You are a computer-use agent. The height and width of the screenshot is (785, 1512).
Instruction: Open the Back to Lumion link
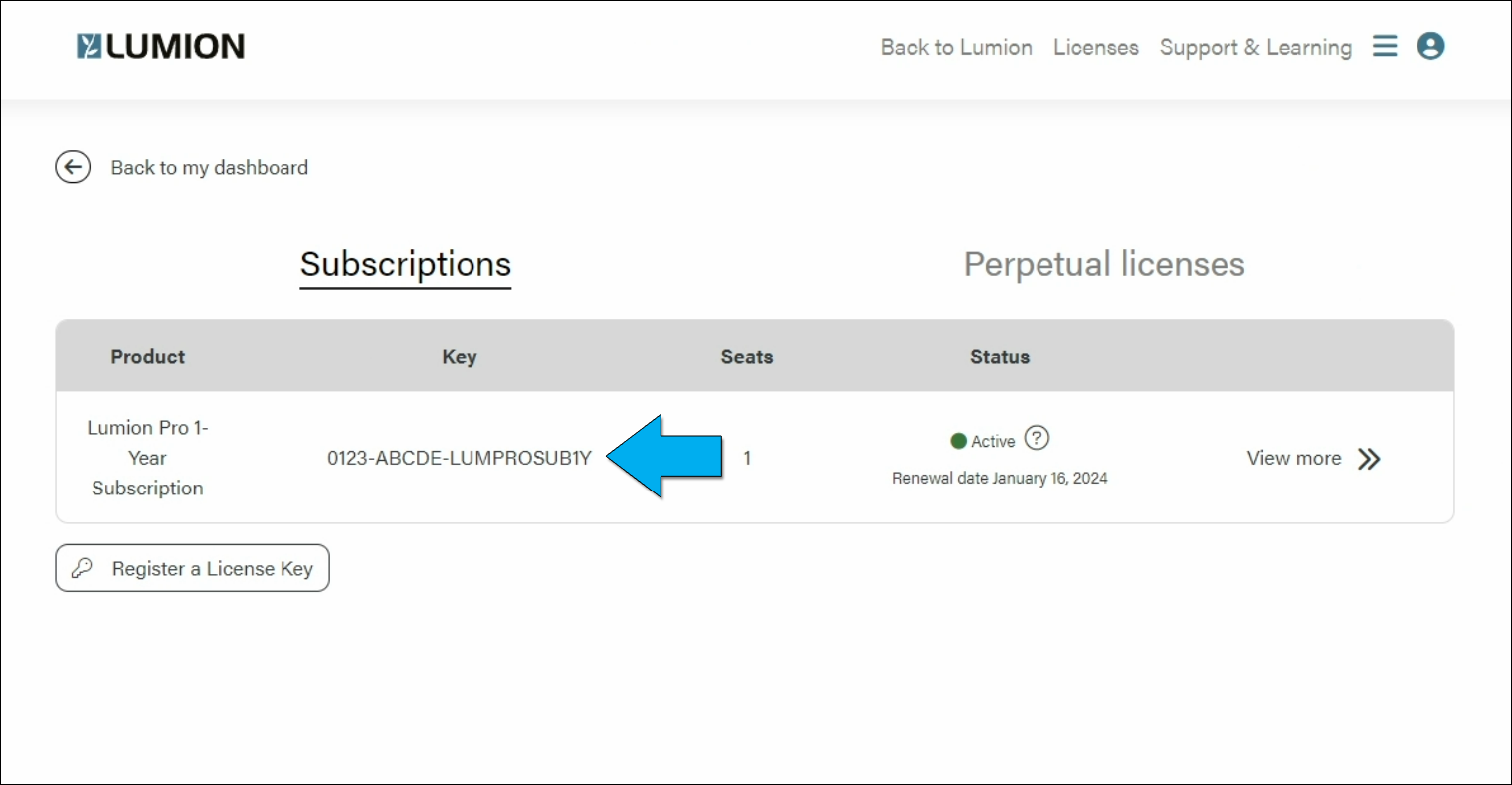pyautogui.click(x=956, y=47)
